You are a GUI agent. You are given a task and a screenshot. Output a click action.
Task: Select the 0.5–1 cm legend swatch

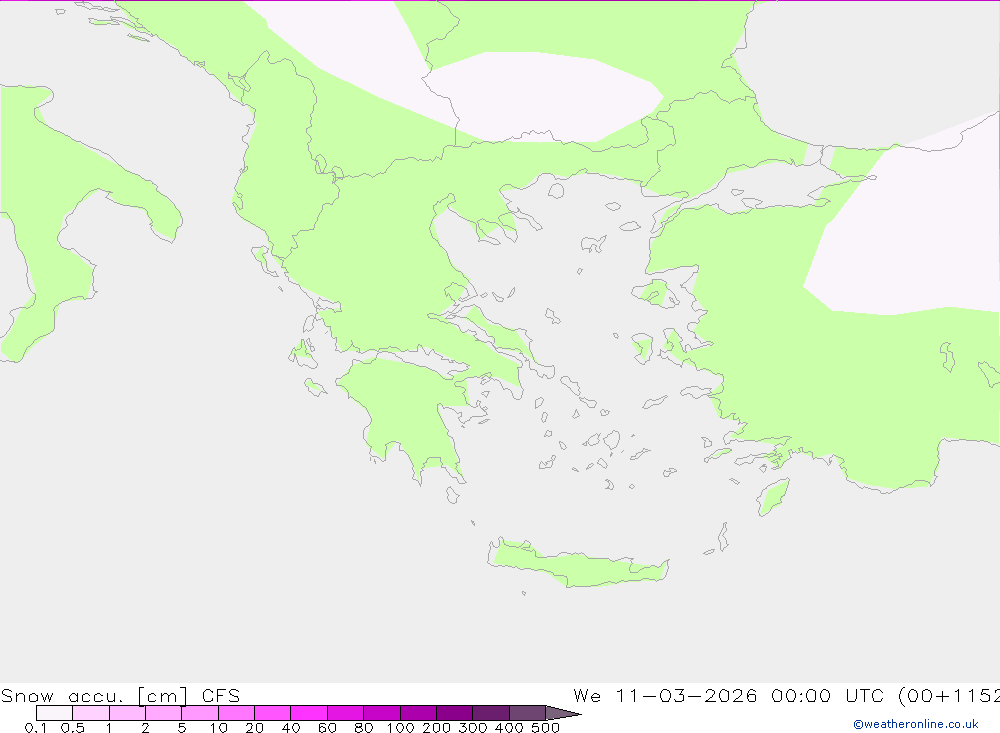(x=91, y=713)
